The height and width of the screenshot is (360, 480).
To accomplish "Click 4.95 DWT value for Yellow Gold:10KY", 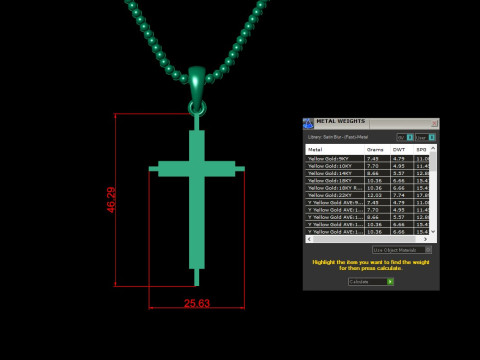I will [398, 166].
